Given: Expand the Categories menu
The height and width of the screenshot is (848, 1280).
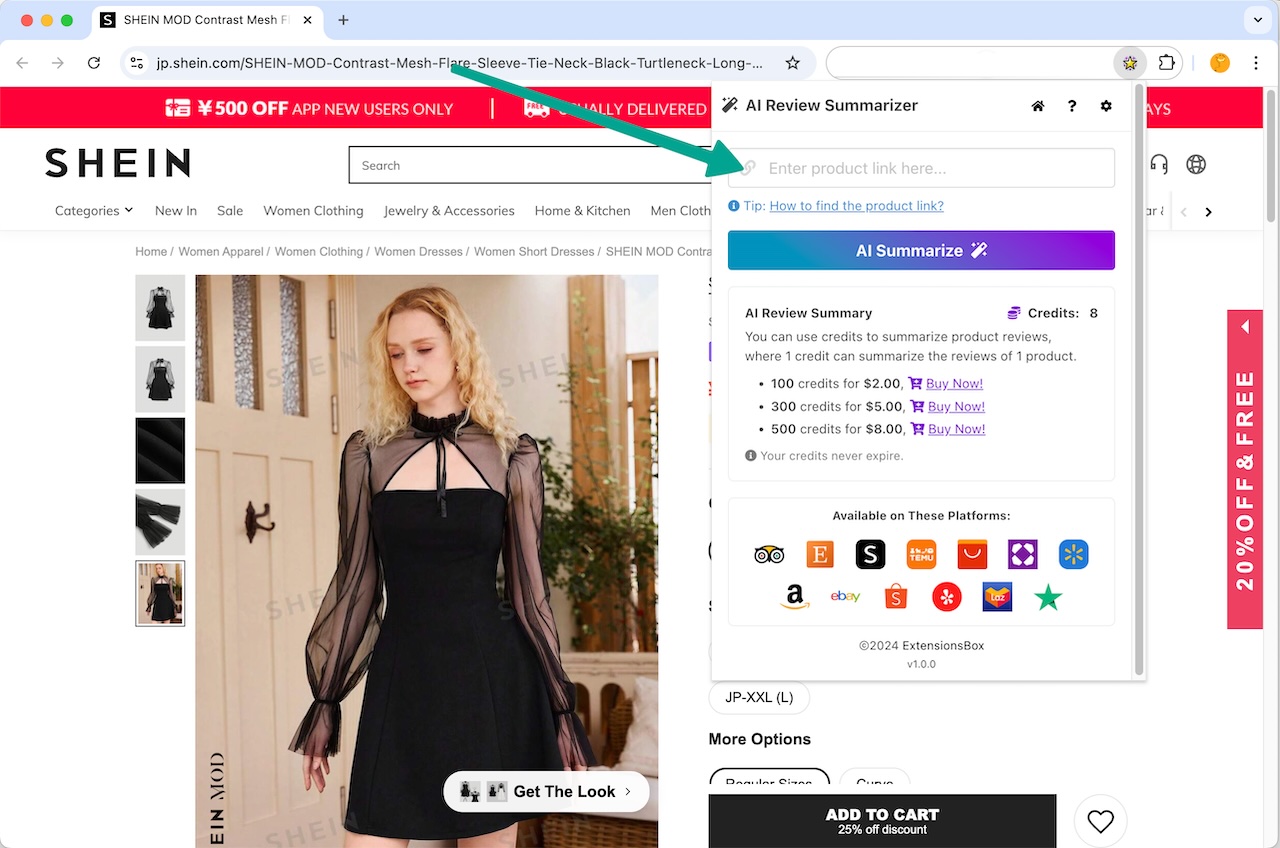Looking at the screenshot, I should (x=93, y=211).
